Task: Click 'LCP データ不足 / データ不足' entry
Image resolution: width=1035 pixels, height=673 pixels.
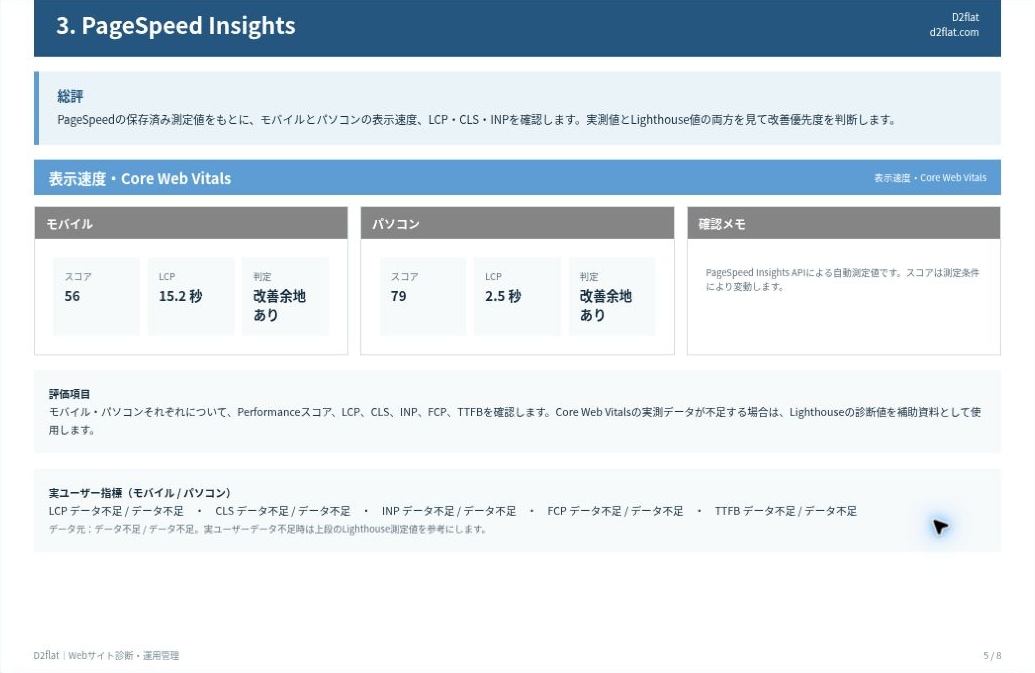Action: pos(116,511)
